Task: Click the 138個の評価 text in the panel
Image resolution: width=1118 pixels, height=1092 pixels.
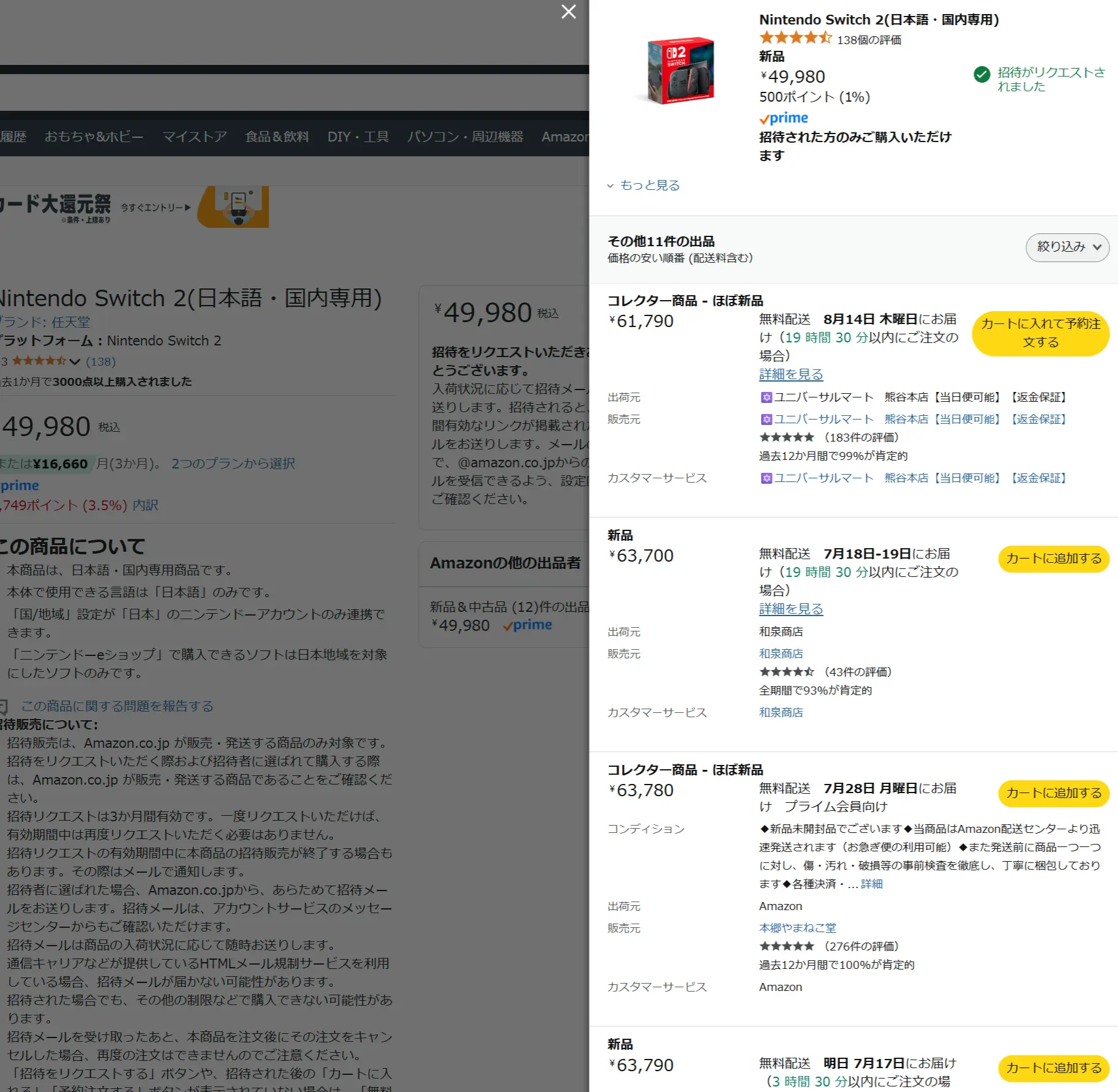Action: click(x=869, y=40)
